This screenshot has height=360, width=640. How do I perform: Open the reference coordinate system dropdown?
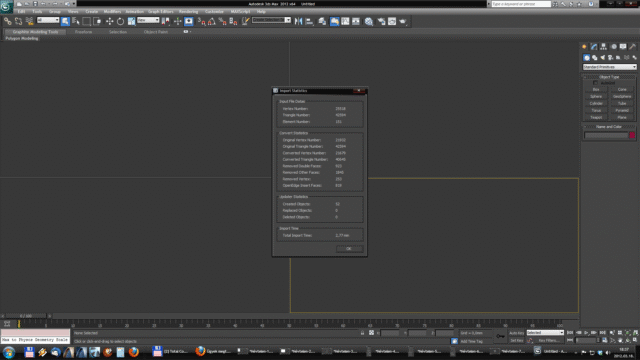click(x=148, y=20)
